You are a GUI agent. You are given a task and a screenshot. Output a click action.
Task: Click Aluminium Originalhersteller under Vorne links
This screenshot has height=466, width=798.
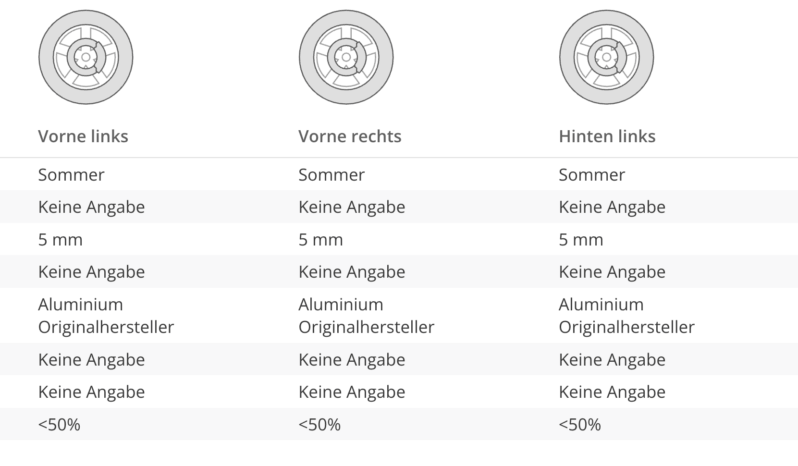106,315
